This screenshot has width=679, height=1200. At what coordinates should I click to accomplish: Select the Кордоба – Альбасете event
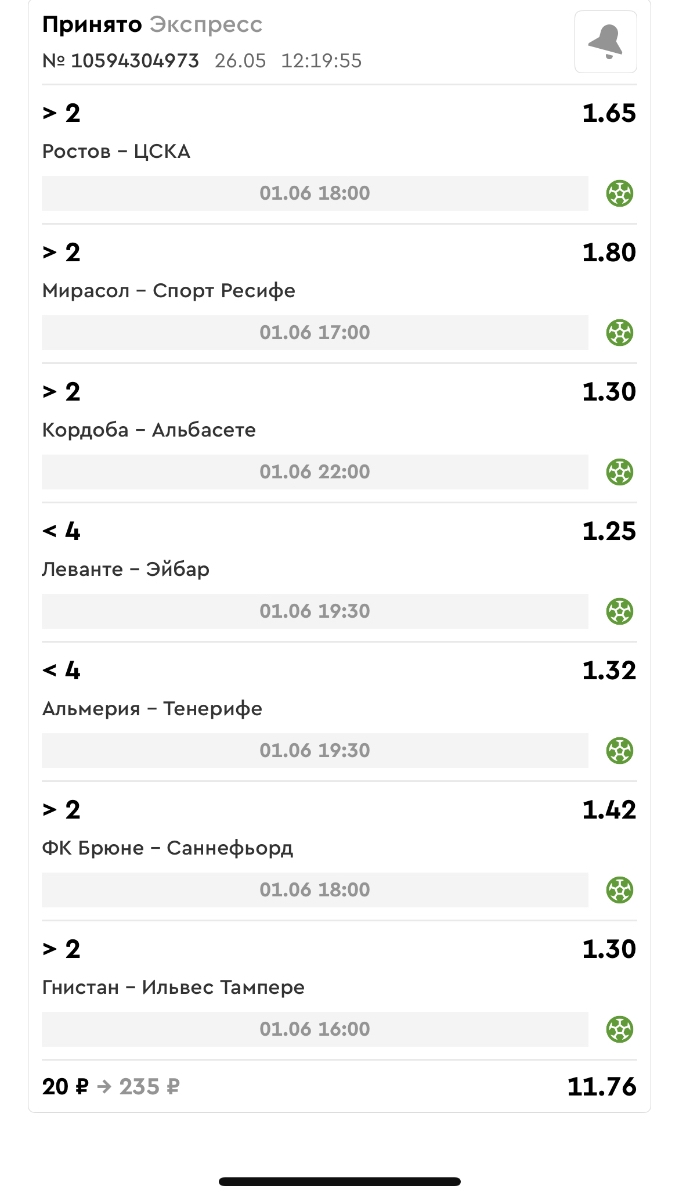tap(149, 430)
